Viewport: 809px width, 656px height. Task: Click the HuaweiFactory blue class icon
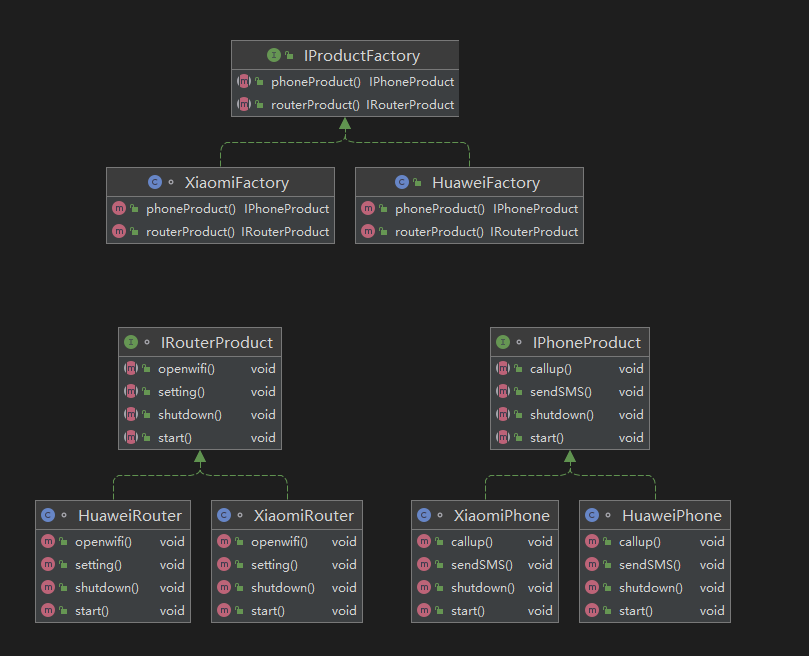402,182
